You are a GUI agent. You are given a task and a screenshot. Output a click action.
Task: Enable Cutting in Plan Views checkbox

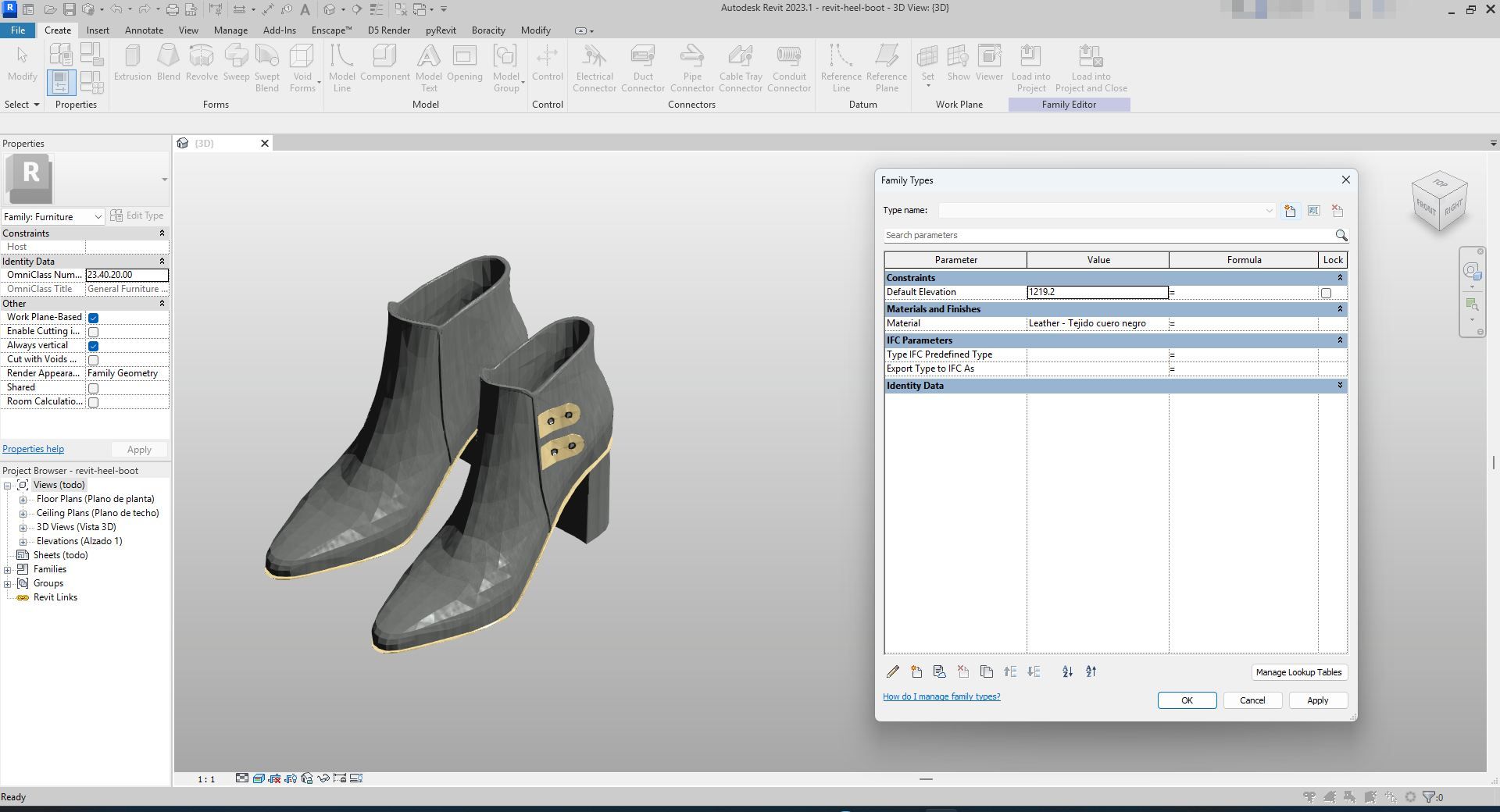coord(93,332)
